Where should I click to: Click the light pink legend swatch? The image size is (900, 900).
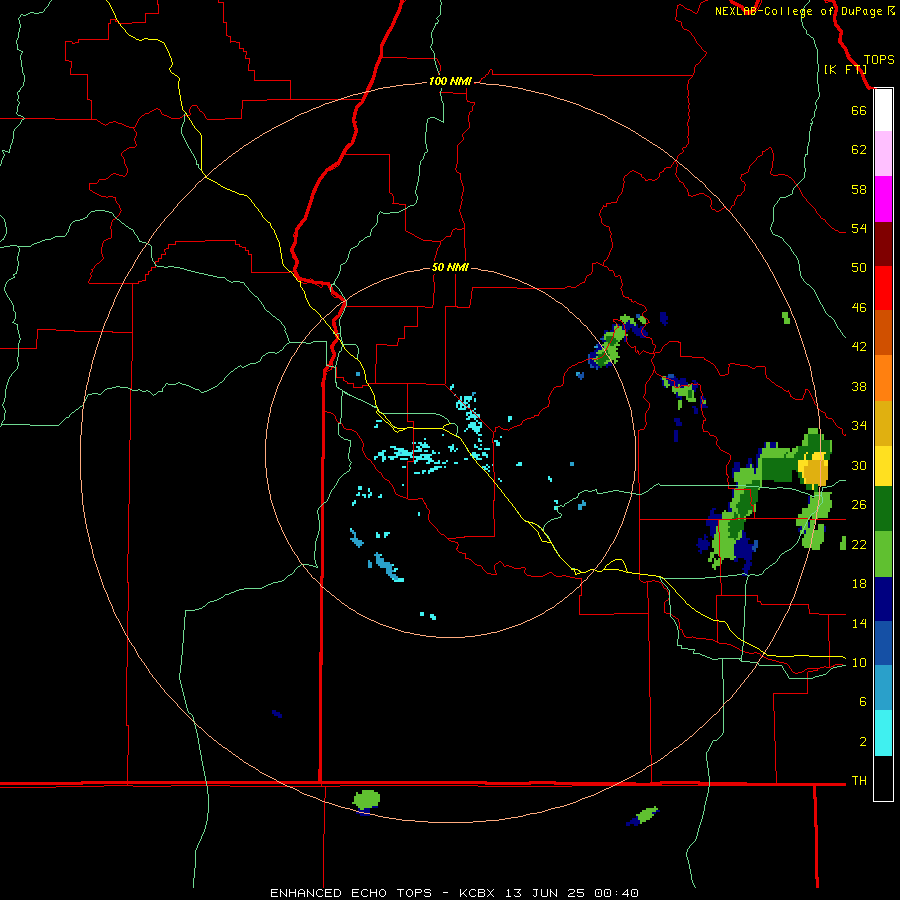(x=883, y=153)
